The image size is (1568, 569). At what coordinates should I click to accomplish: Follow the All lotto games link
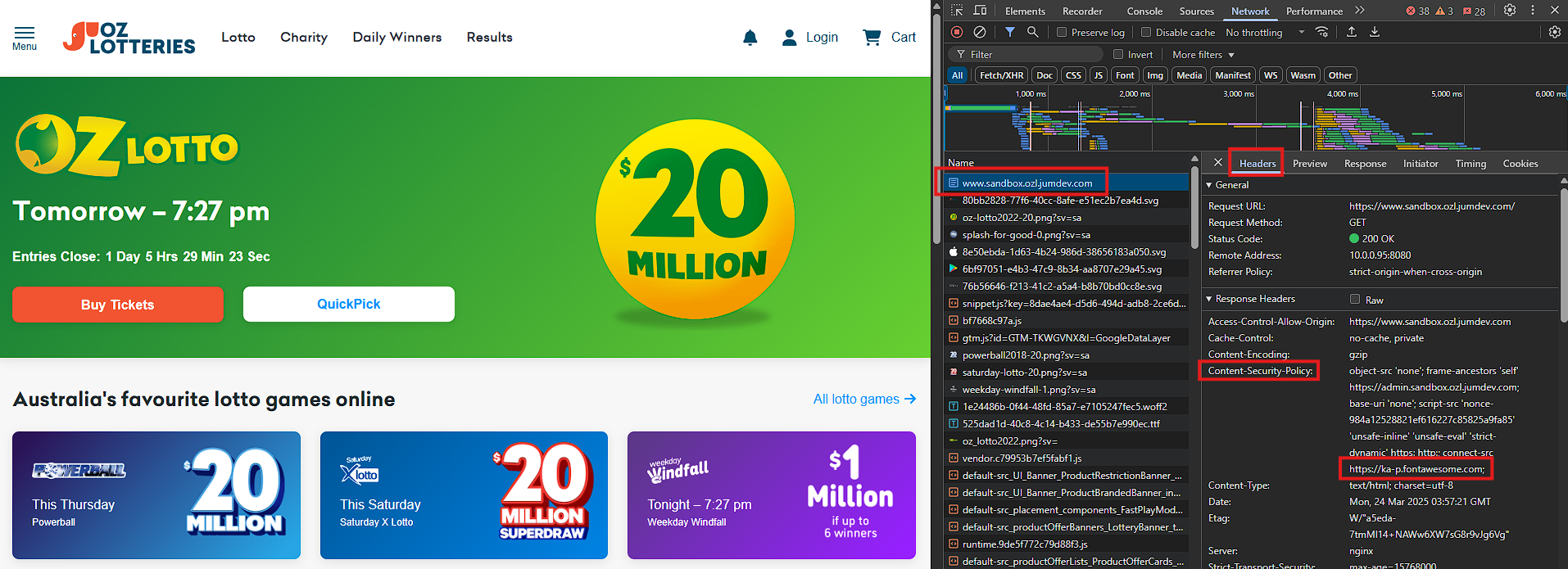pos(864,399)
